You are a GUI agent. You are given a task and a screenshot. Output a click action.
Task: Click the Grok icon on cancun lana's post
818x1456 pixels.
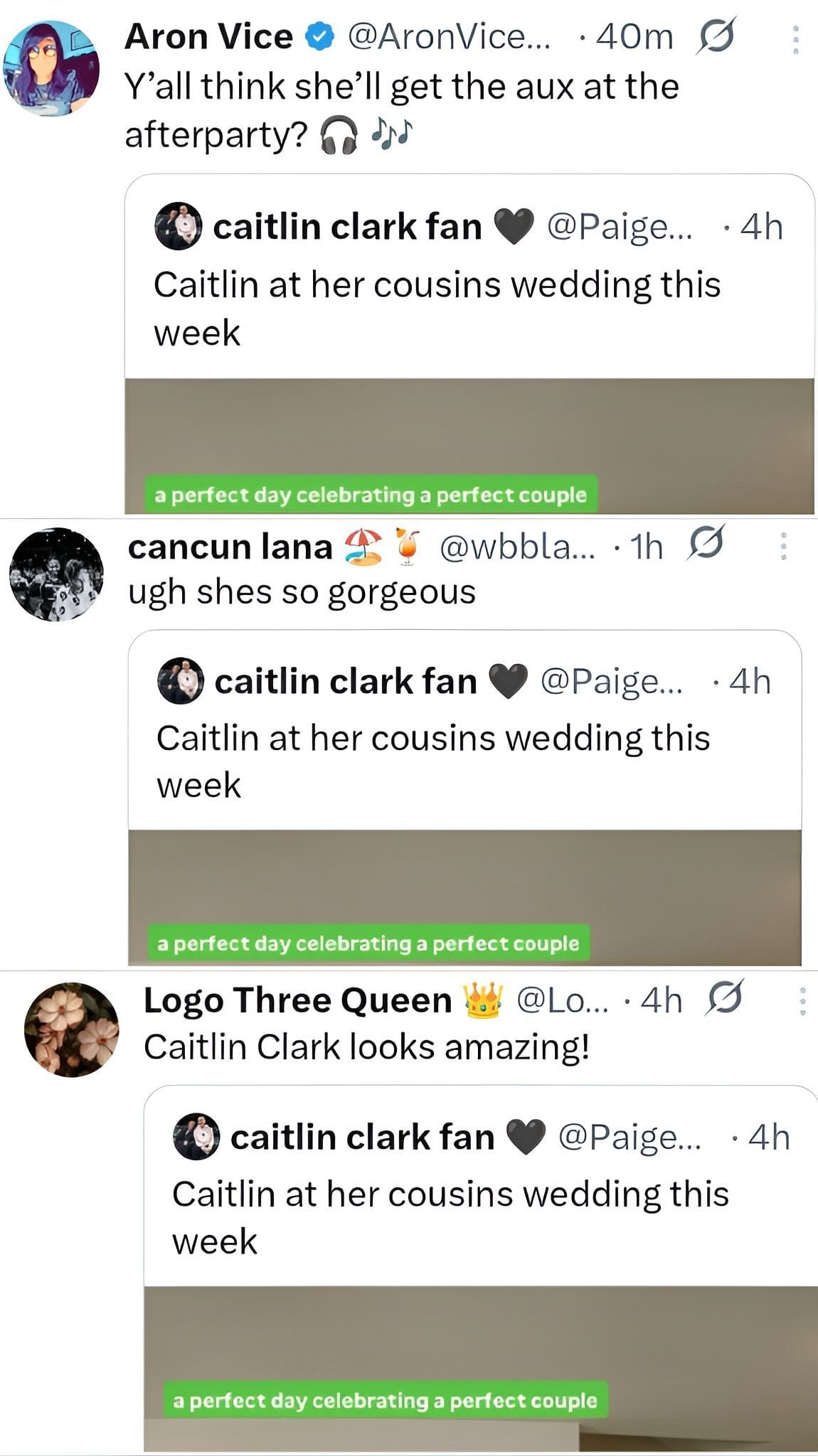[x=705, y=544]
